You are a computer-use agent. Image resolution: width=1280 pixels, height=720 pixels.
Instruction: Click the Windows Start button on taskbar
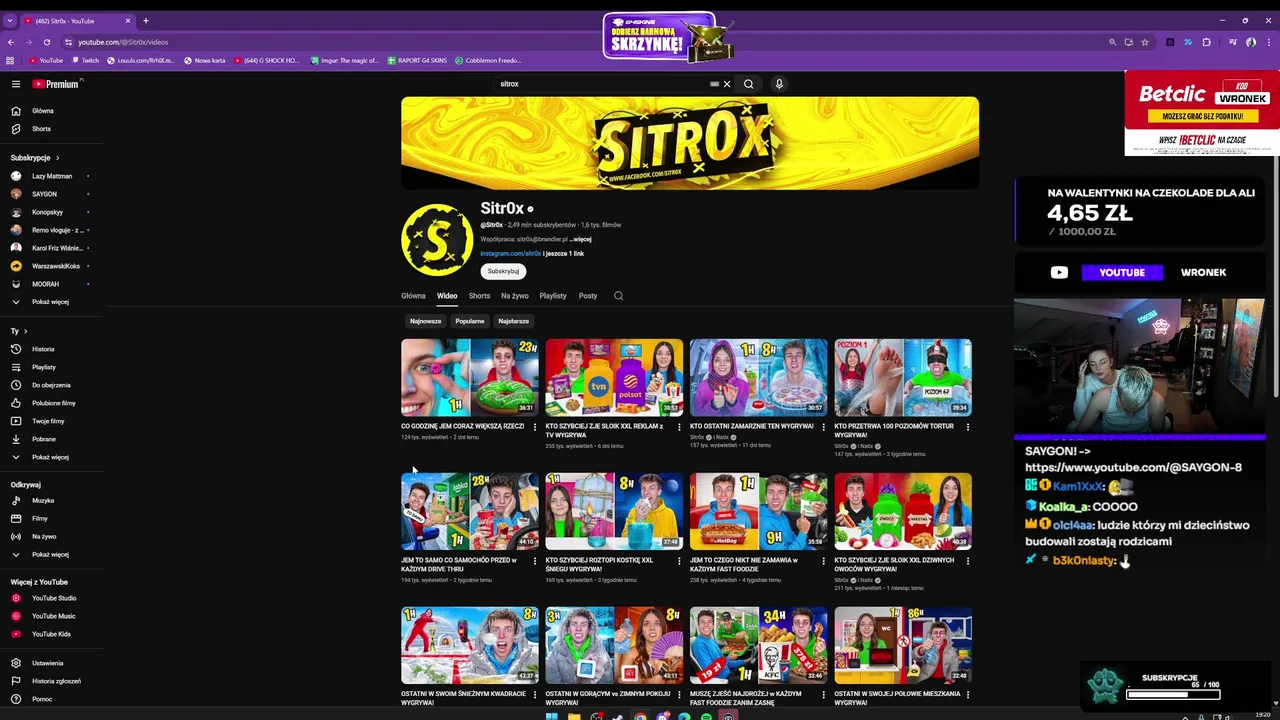[x=552, y=716]
